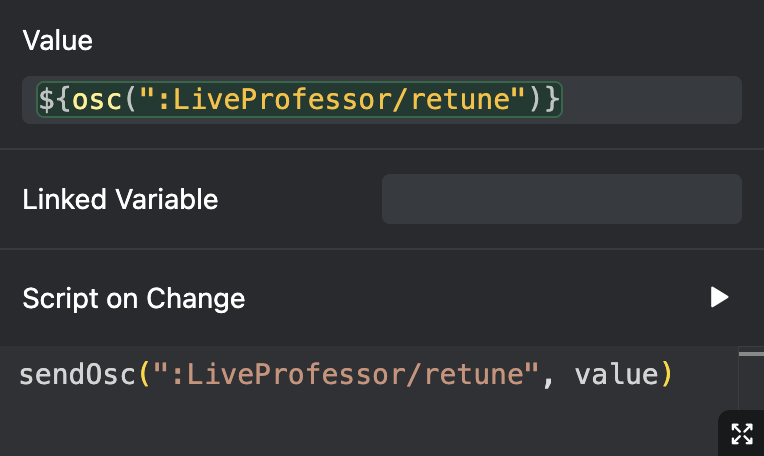Click the "${" at start of Value expression
This screenshot has height=456, width=764.
click(x=54, y=100)
